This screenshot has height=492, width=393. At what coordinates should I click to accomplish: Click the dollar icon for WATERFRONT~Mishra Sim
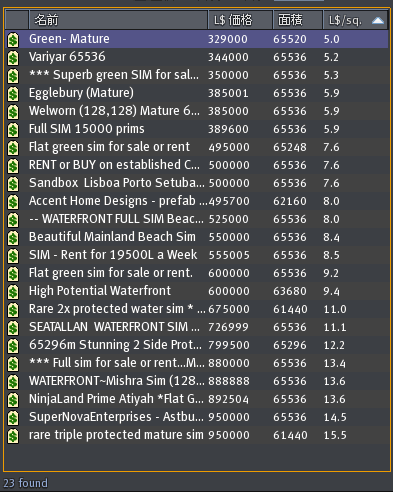13,381
